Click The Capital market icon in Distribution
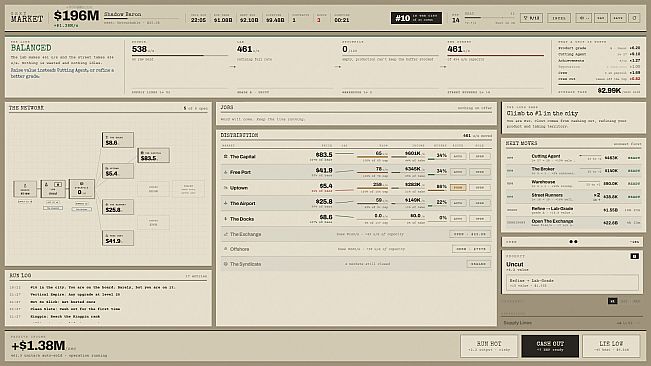651x366 pixels. click(225, 157)
